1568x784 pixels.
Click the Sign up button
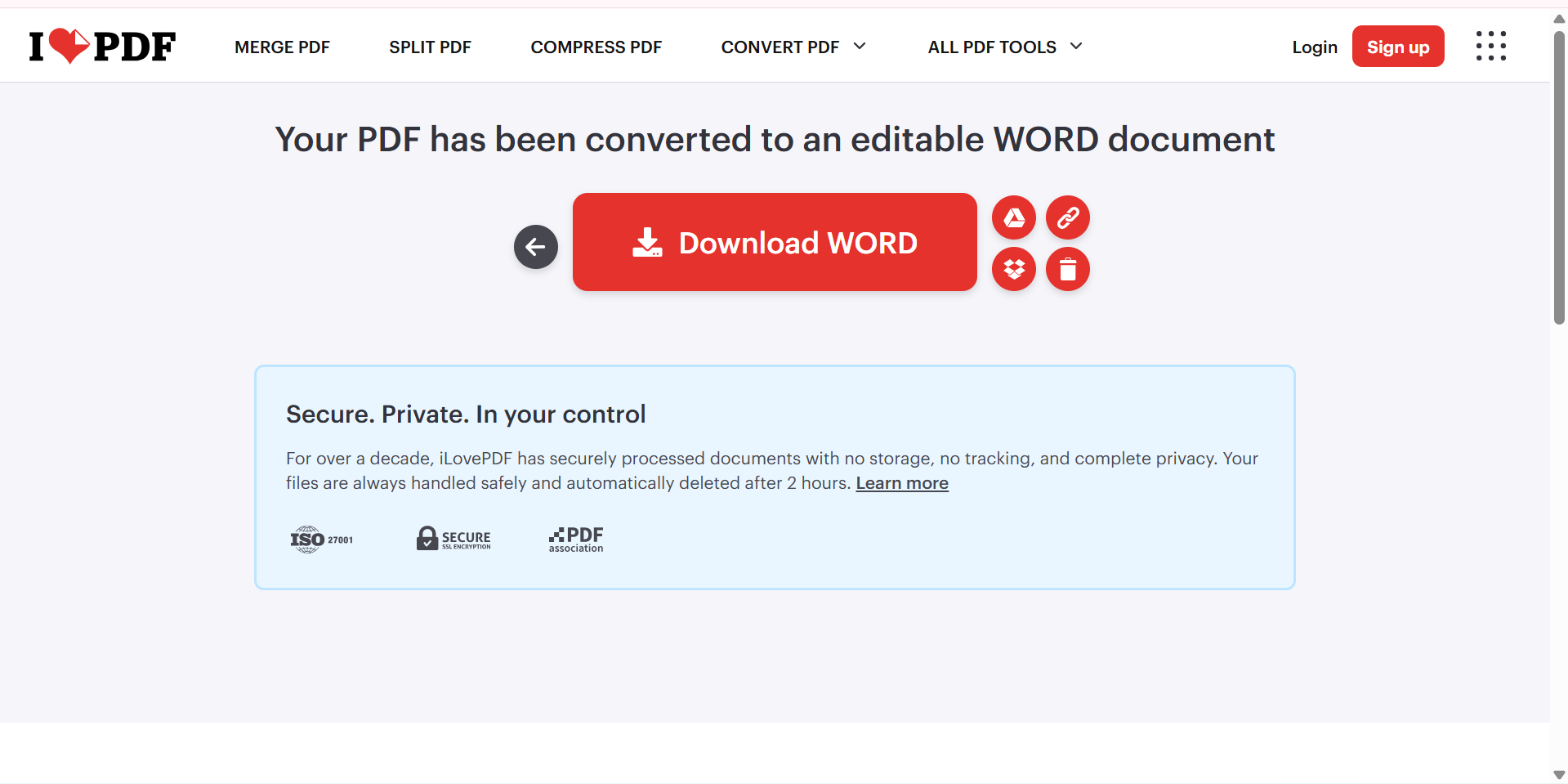click(x=1398, y=47)
